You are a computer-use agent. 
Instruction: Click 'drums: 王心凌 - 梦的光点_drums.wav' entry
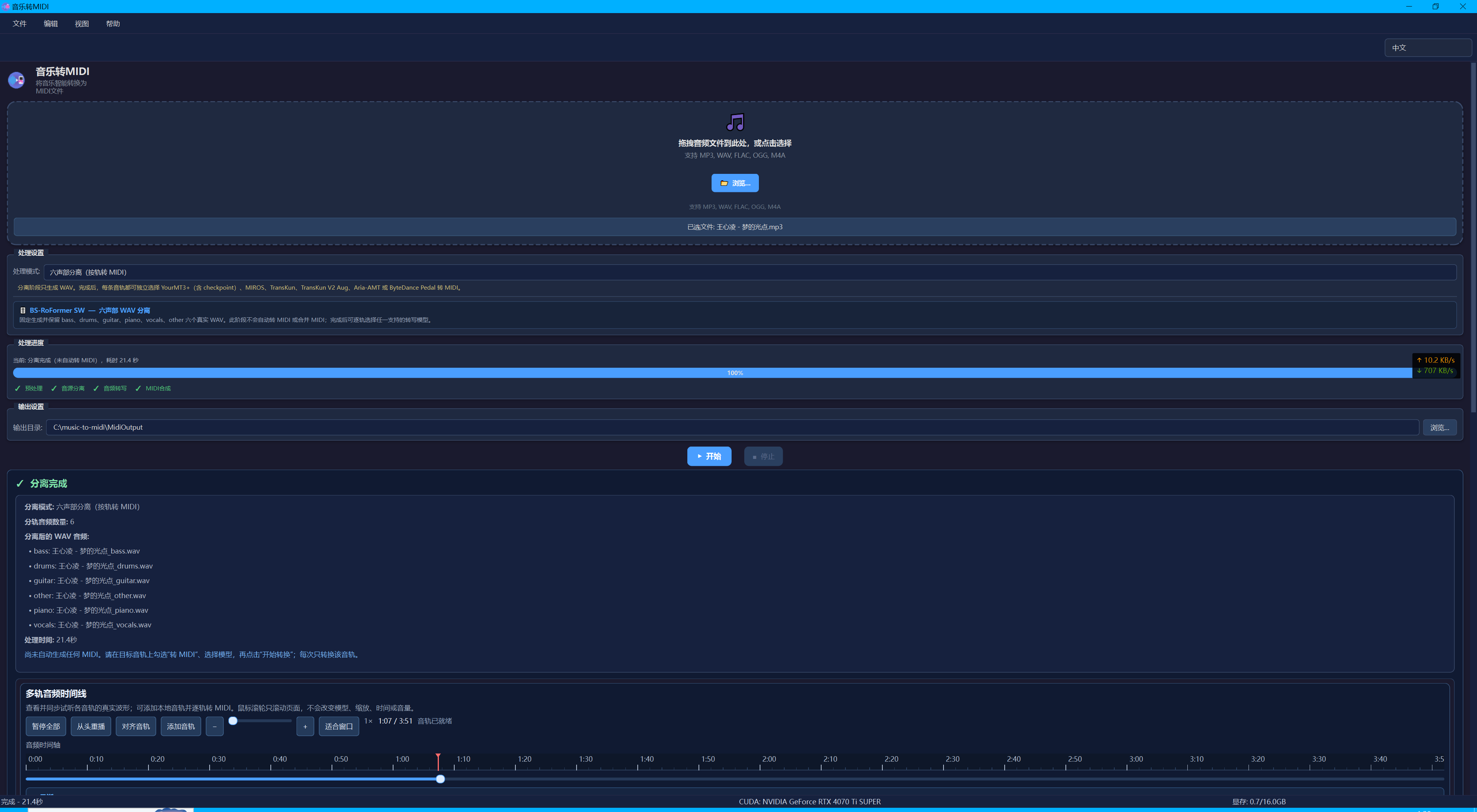pyautogui.click(x=93, y=566)
